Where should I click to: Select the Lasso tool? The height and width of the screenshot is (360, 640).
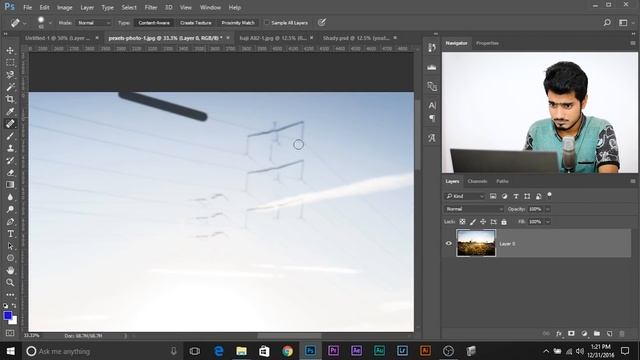(10, 75)
